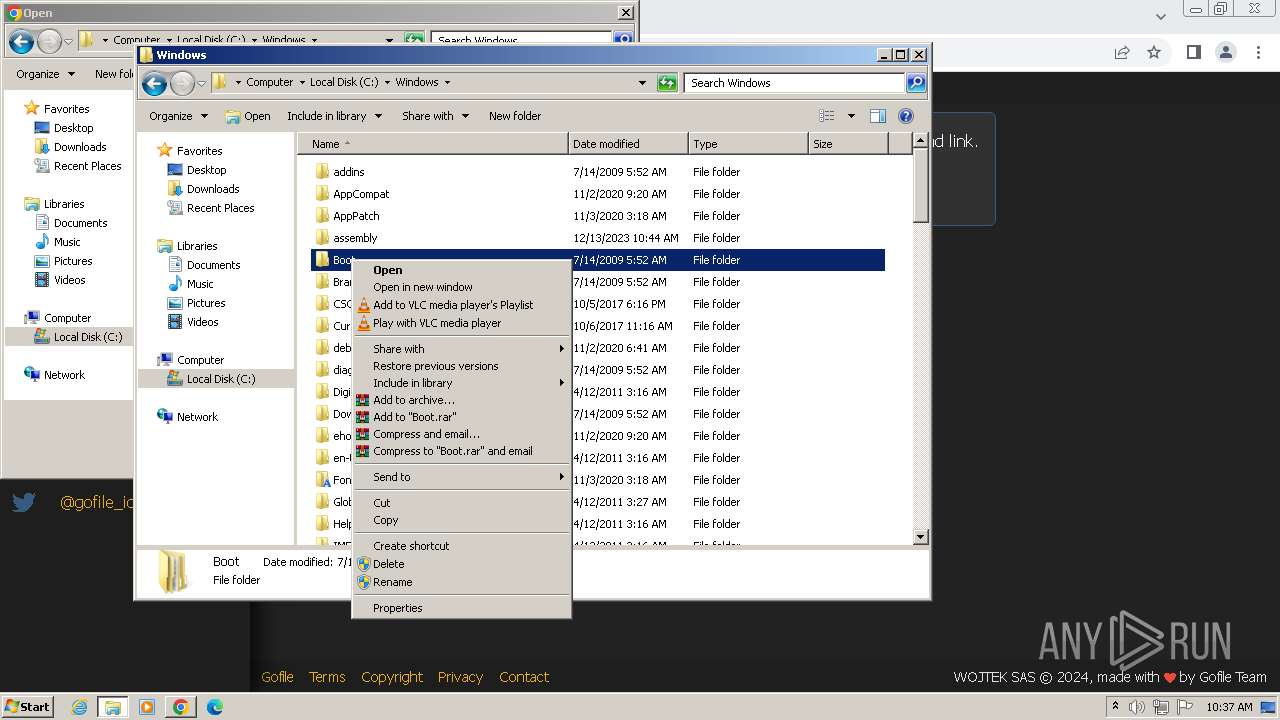Screen dimensions: 1280x720
Task: Open the Copyright footer link
Action: 392,677
